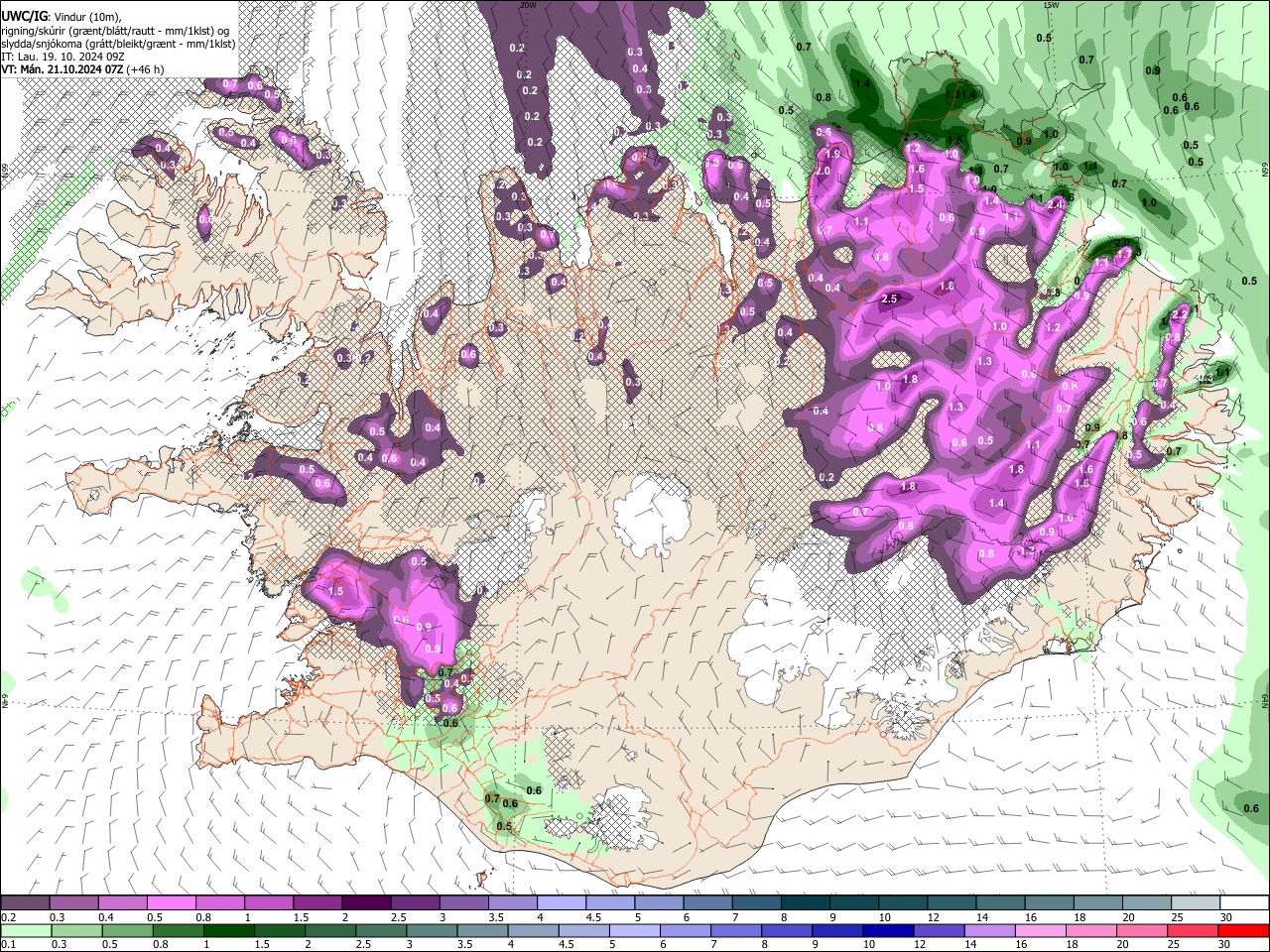Image resolution: width=1270 pixels, height=952 pixels.
Task: Click the '0.2' label in the snowfall legend
Action: click(x=7, y=917)
